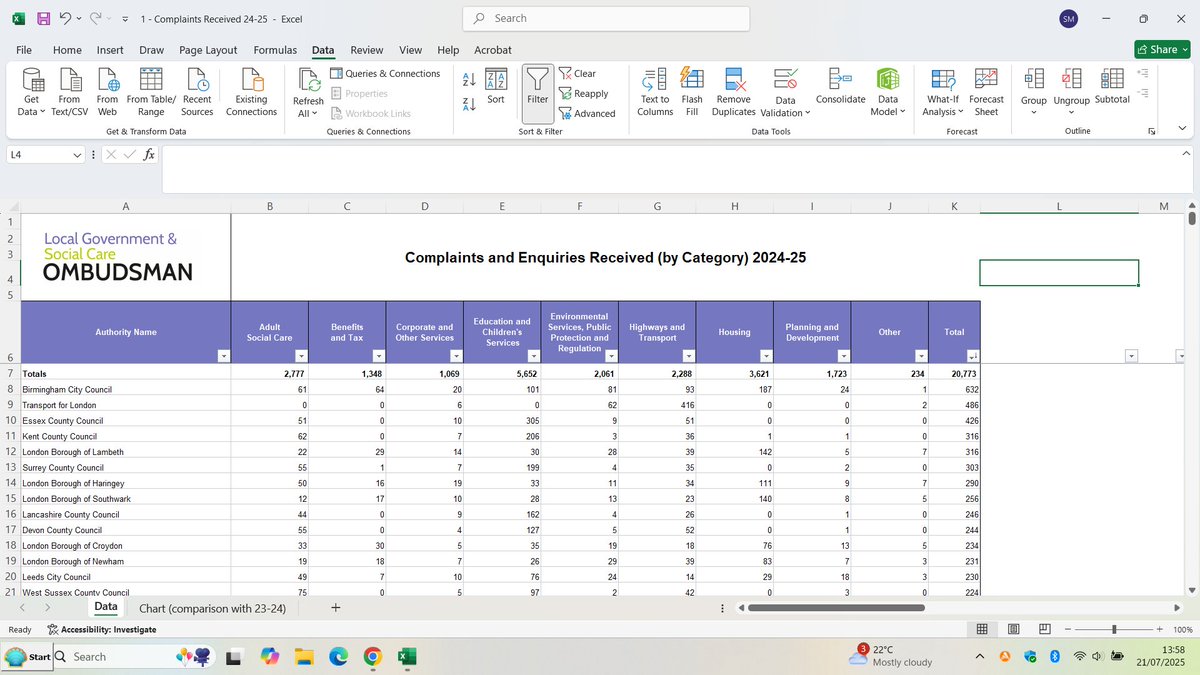Image resolution: width=1200 pixels, height=675 pixels.
Task: Reapply the filter
Action: (x=583, y=93)
